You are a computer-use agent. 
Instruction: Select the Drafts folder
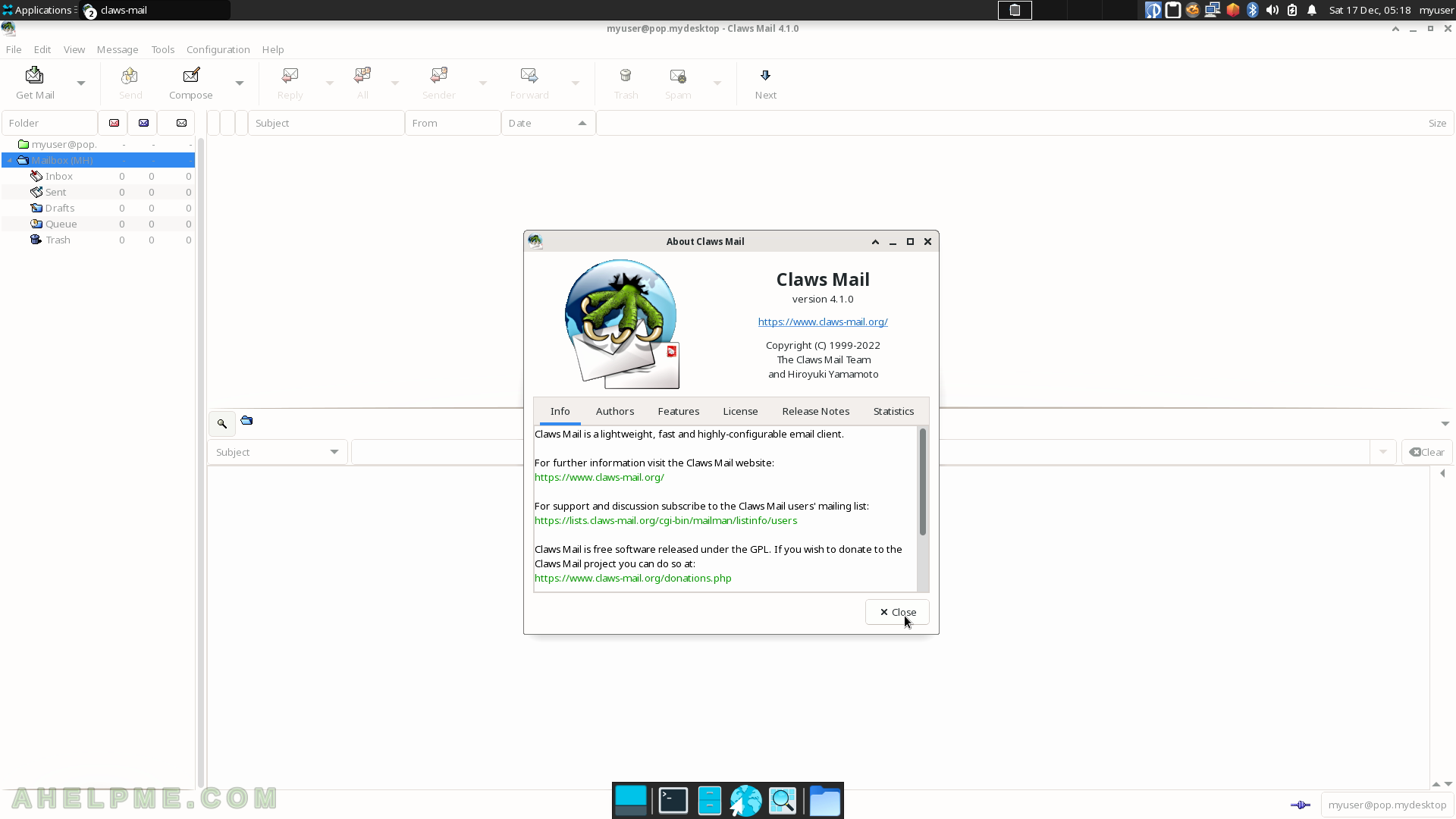click(x=98, y=208)
